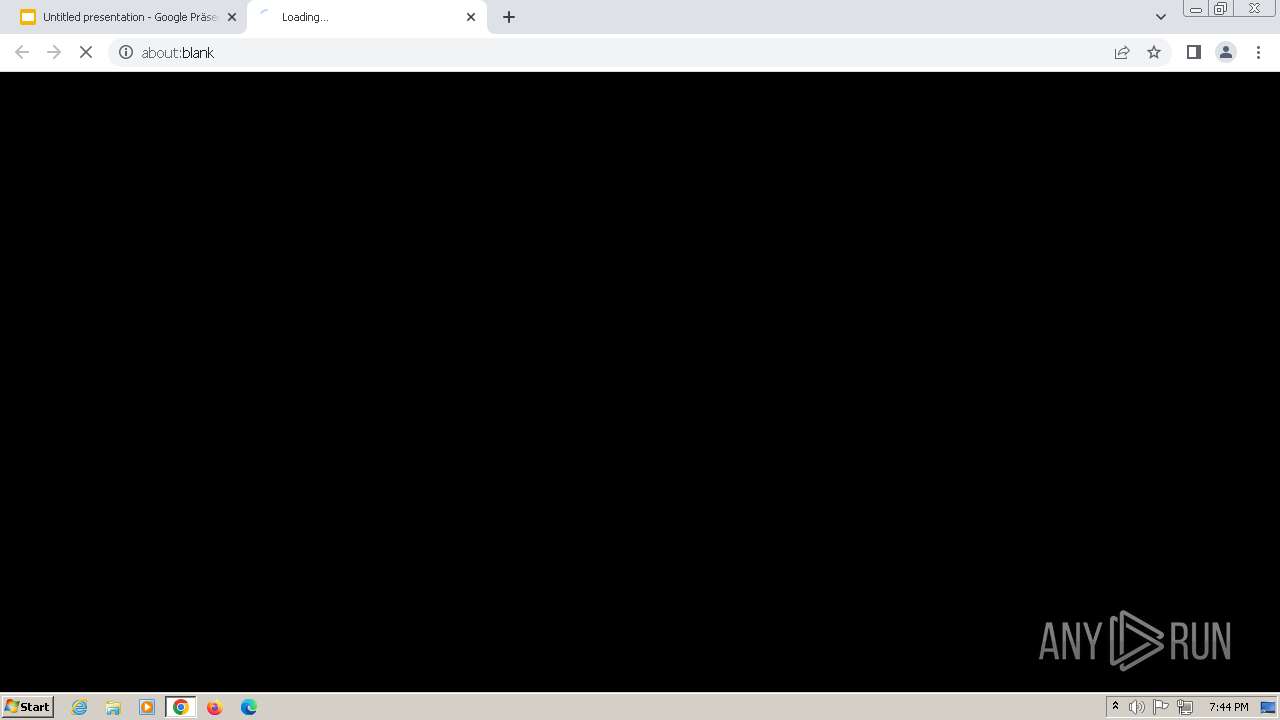Go back to previous page
Screen dimensions: 1280x720
22,52
